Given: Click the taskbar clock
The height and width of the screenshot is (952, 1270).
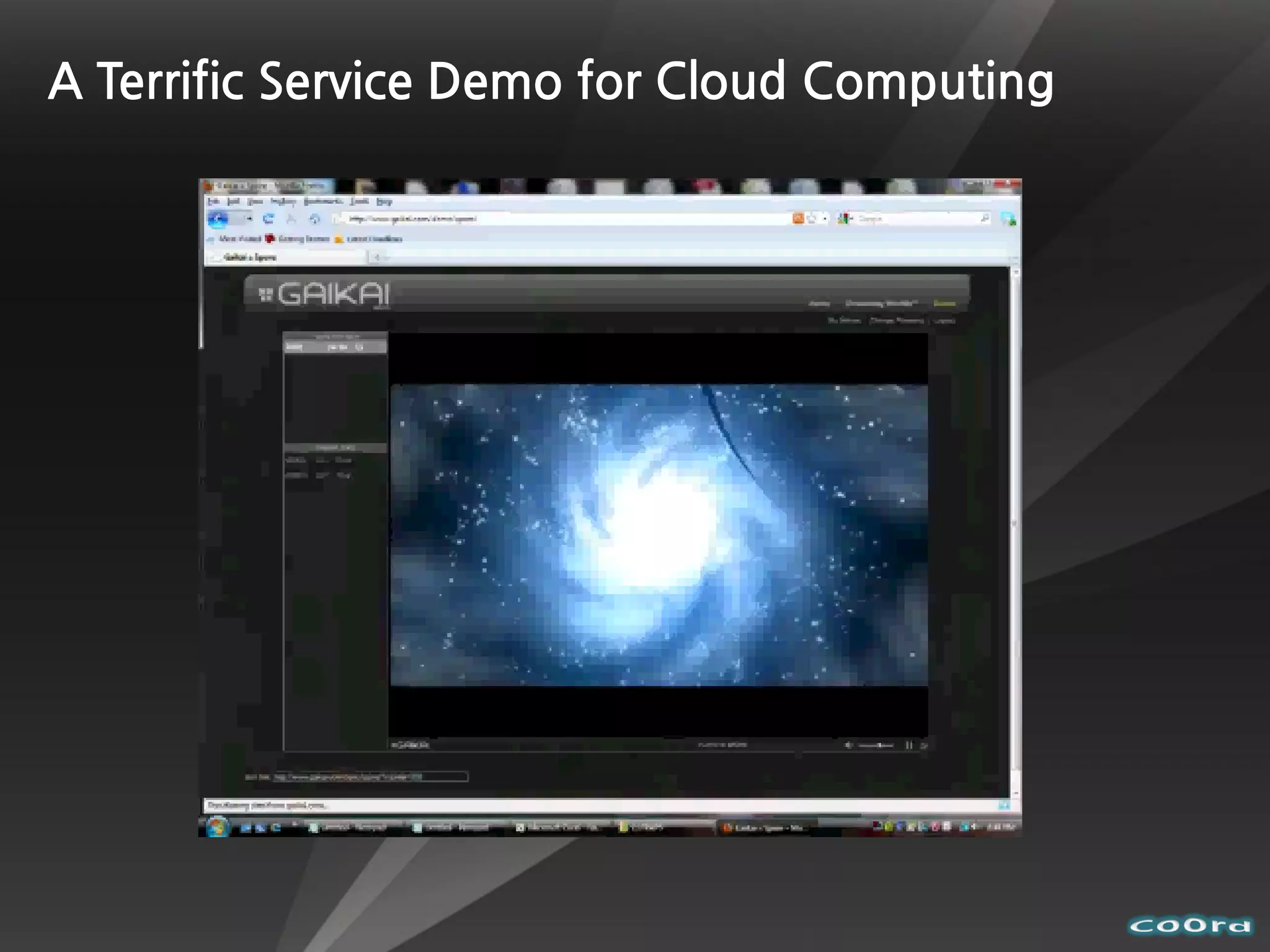Looking at the screenshot, I should point(1001,827).
